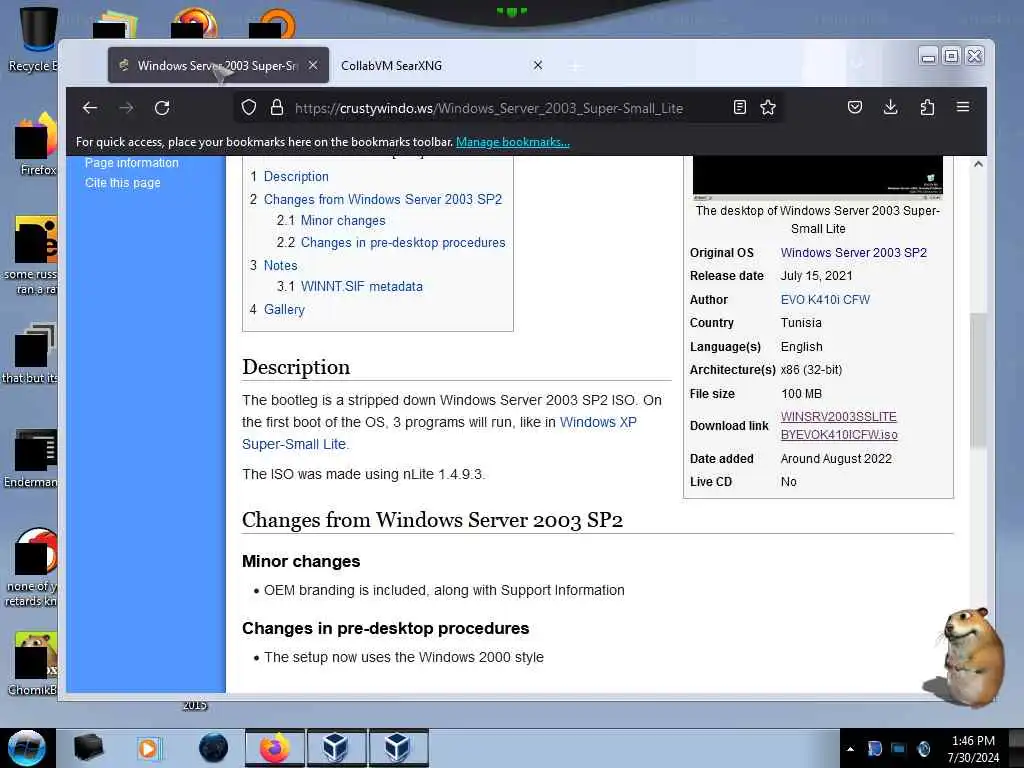Open the EVO K410i CFW author link
The height and width of the screenshot is (768, 1024).
[825, 300]
